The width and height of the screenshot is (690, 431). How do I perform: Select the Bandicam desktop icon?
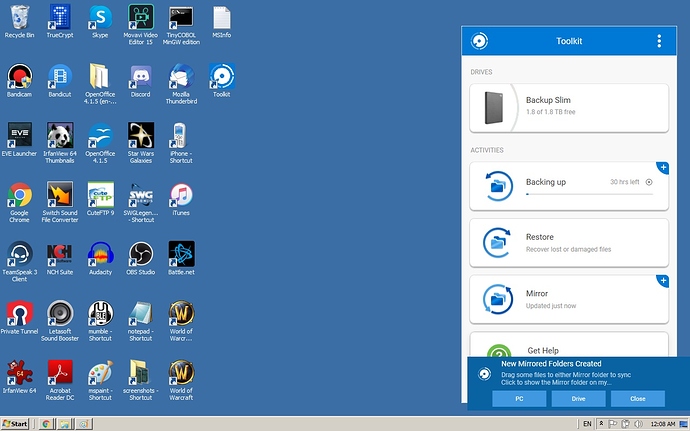click(19, 81)
